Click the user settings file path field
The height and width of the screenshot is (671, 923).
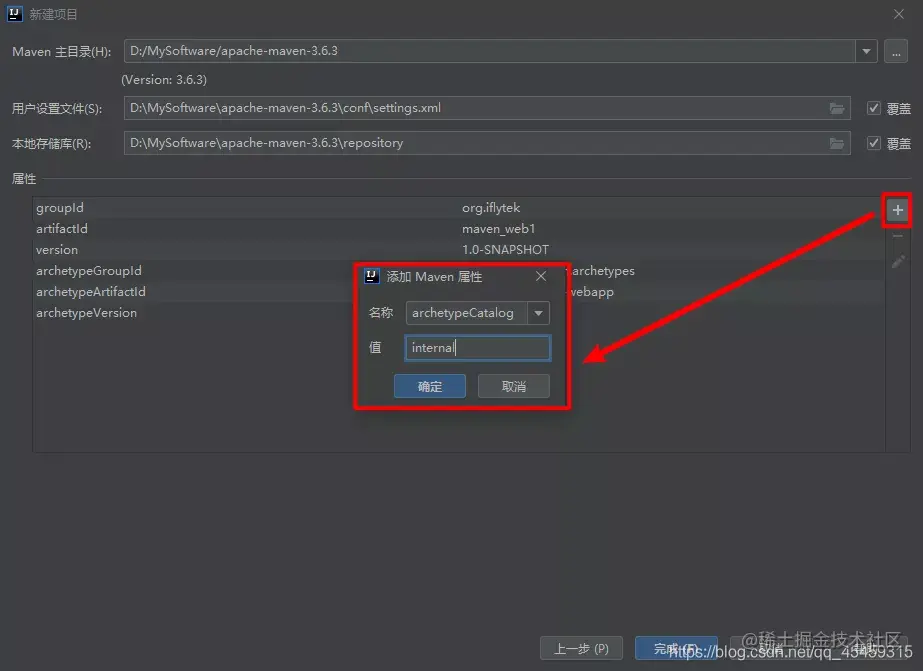(487, 108)
